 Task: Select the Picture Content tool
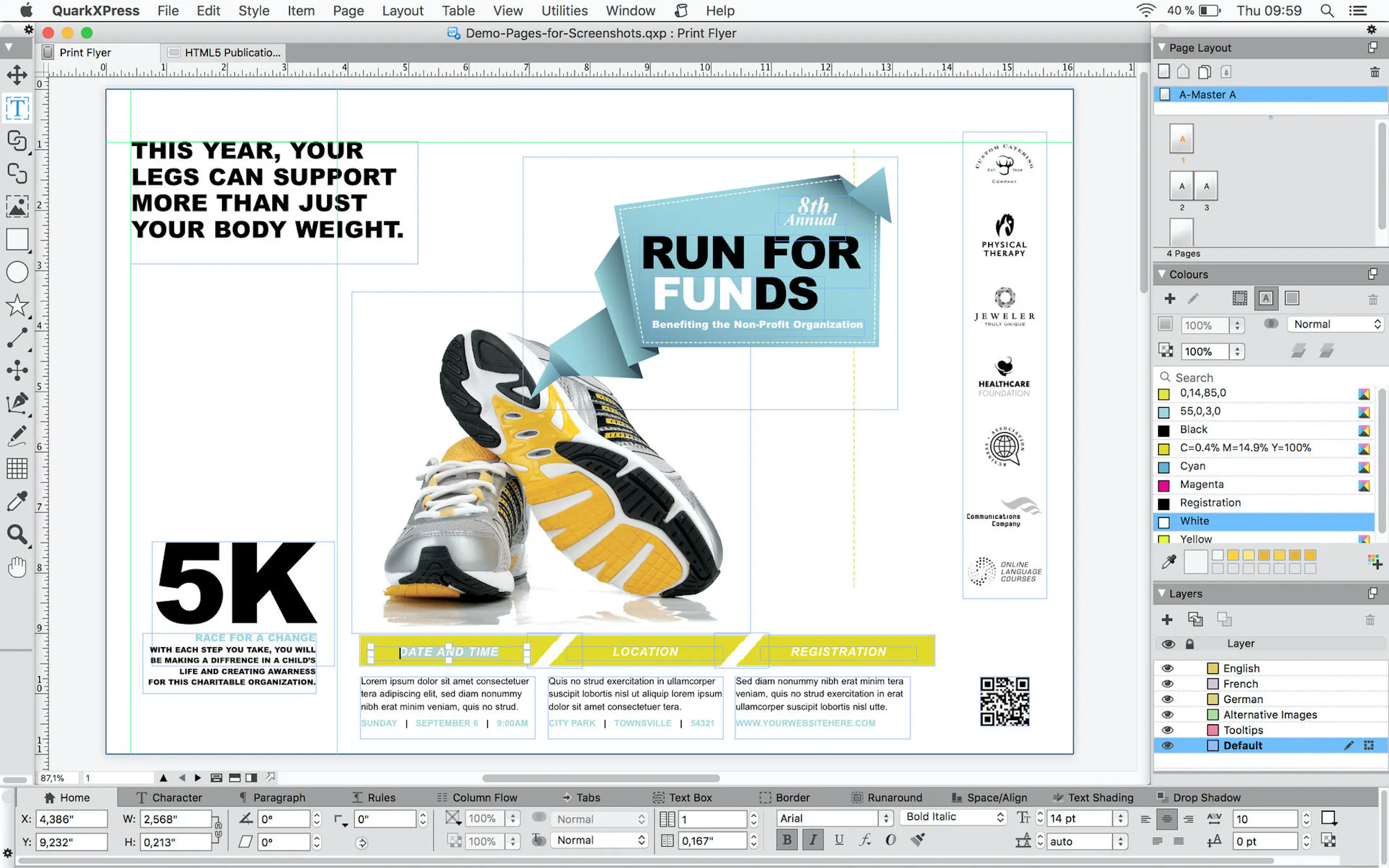tap(17, 206)
